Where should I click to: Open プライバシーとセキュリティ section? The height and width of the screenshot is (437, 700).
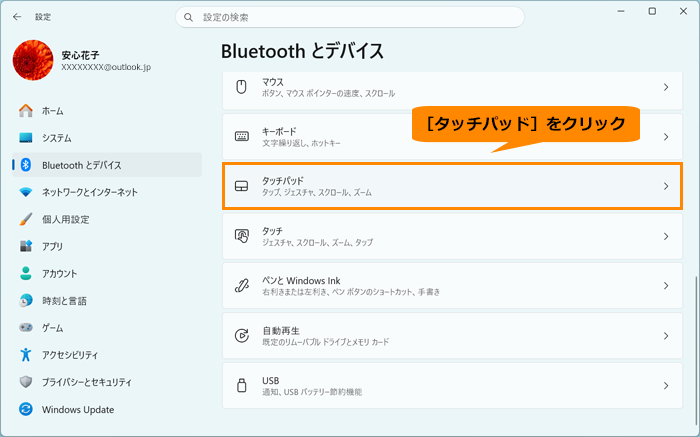click(107, 382)
